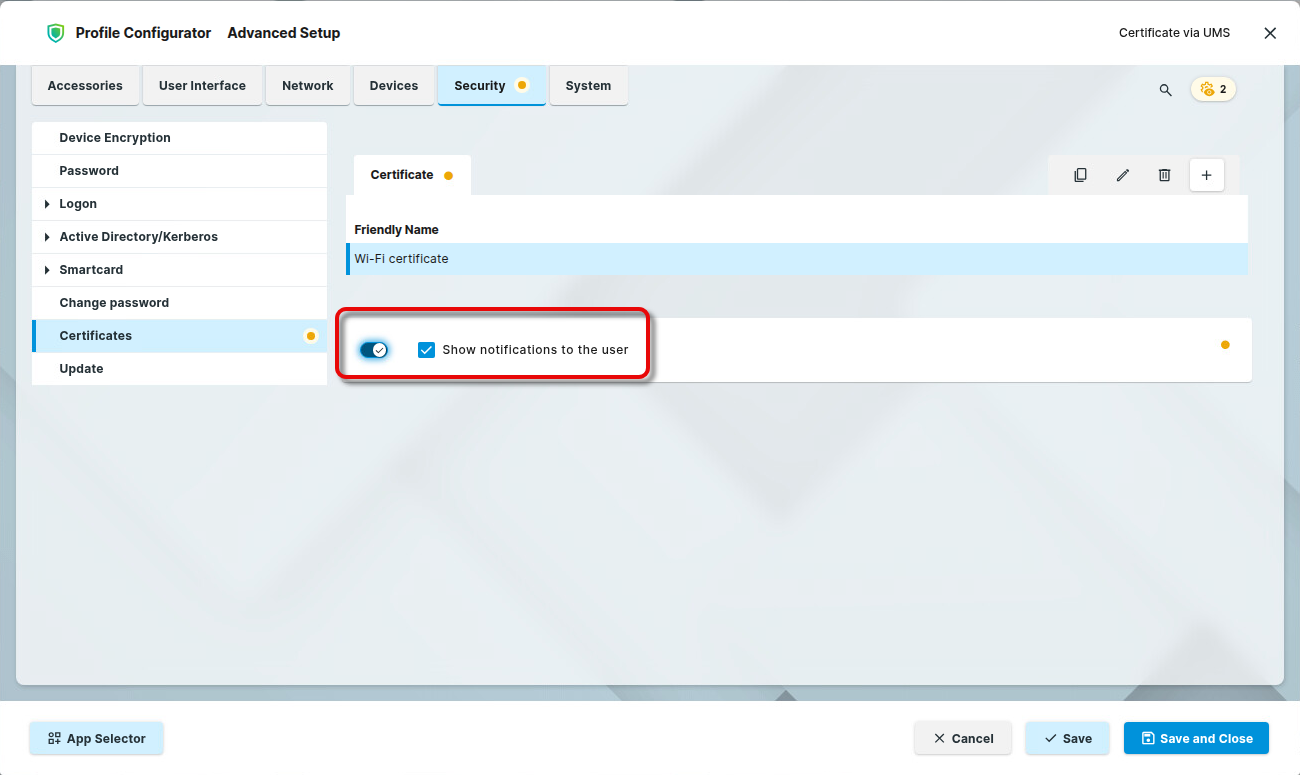Image resolution: width=1300 pixels, height=775 pixels.
Task: Uncheck Show notifications to the user
Action: [427, 350]
